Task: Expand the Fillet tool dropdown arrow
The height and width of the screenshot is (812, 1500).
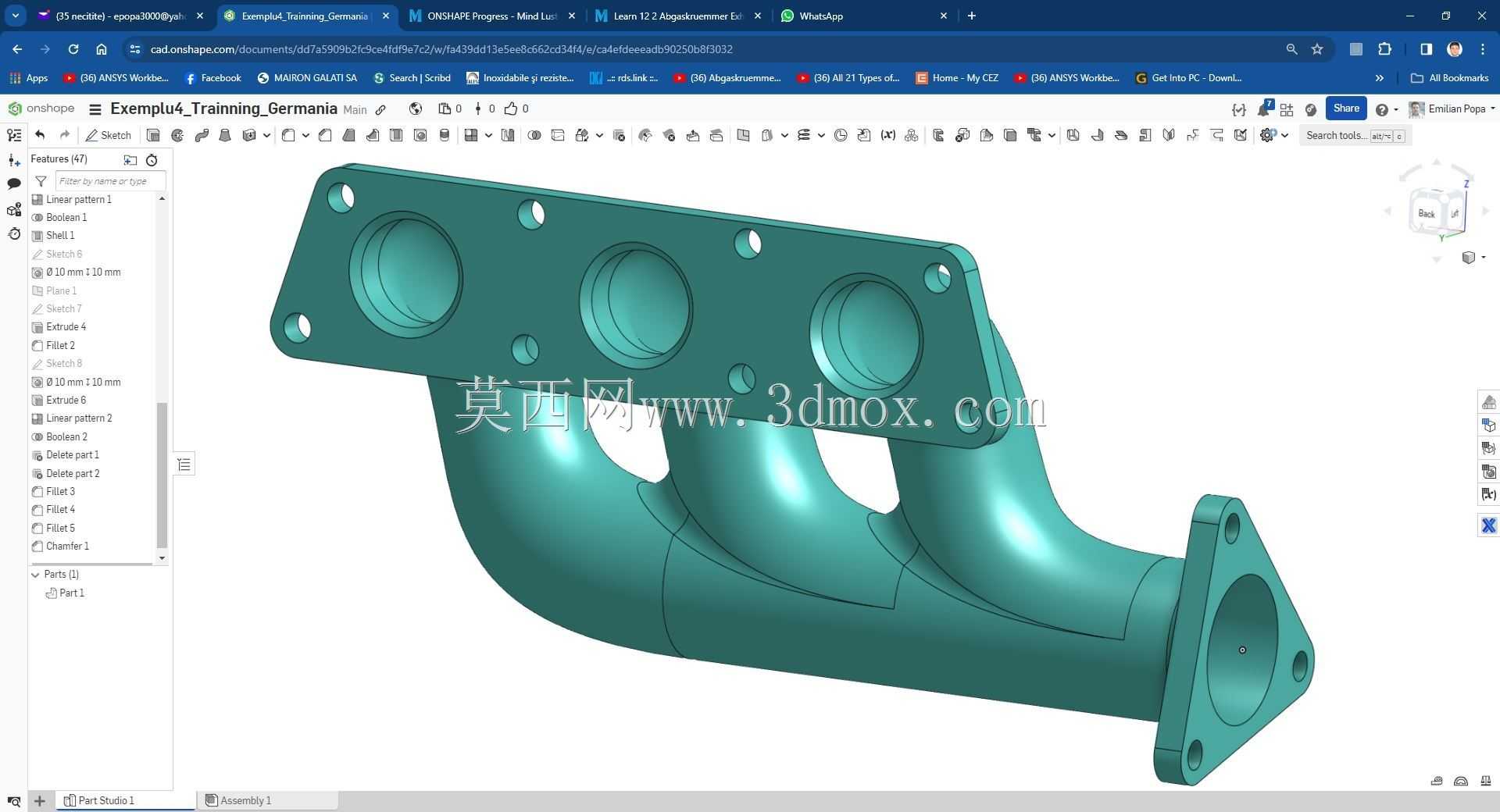Action: coord(305,135)
